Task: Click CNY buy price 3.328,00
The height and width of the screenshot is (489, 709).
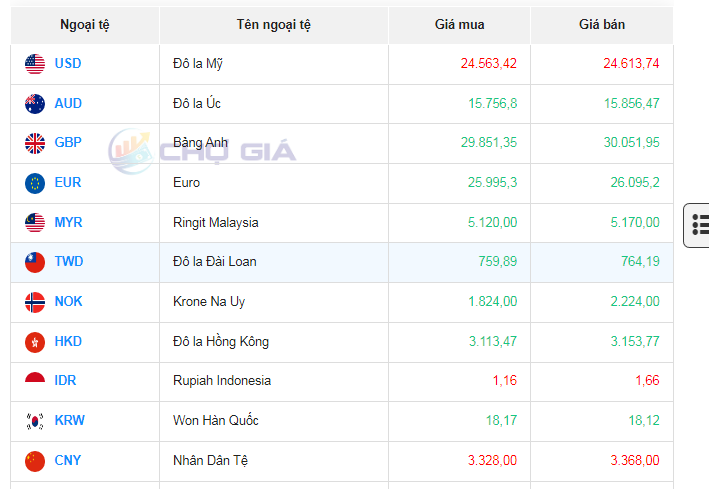Action: click(x=492, y=460)
